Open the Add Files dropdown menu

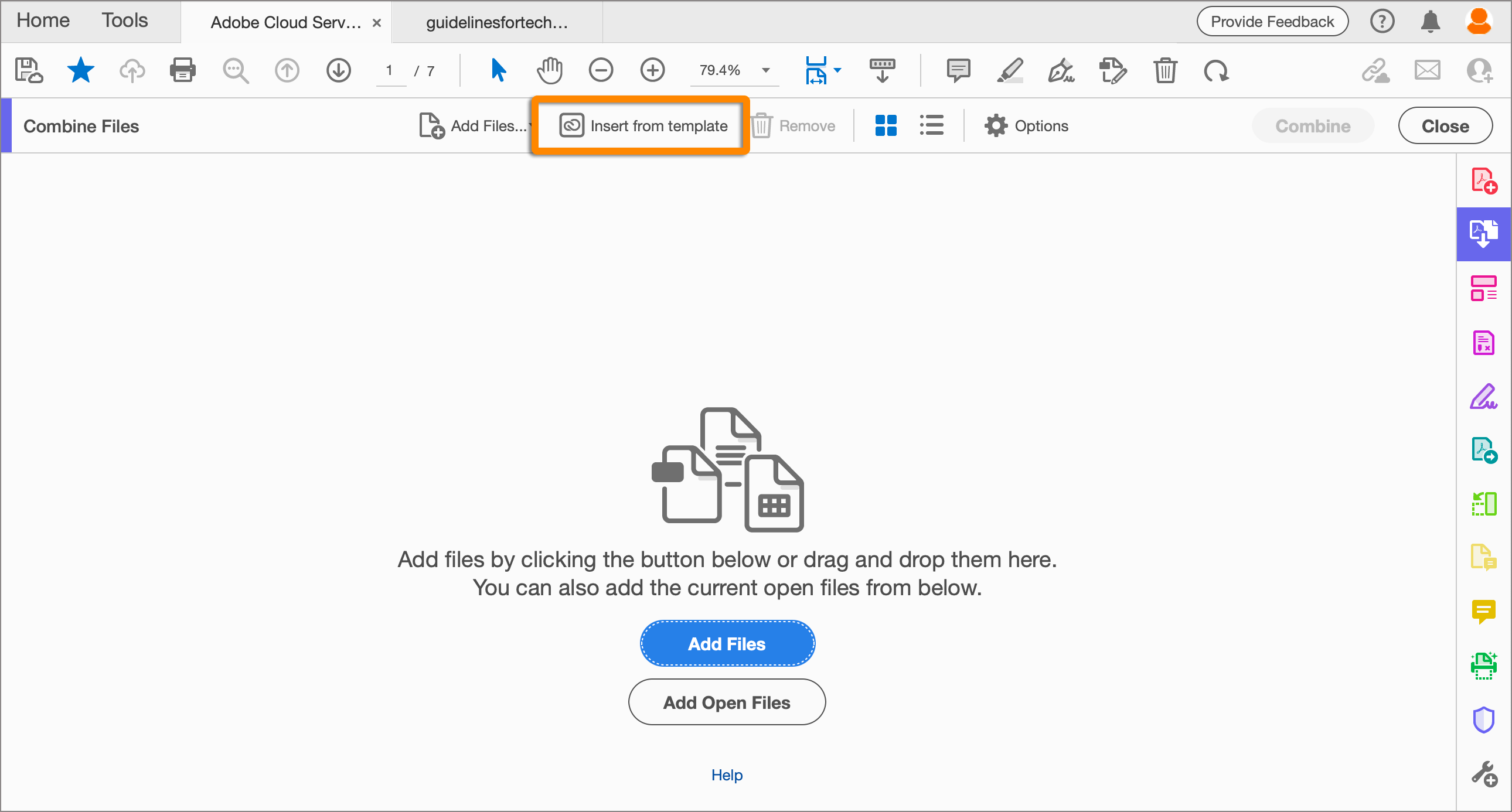click(529, 125)
